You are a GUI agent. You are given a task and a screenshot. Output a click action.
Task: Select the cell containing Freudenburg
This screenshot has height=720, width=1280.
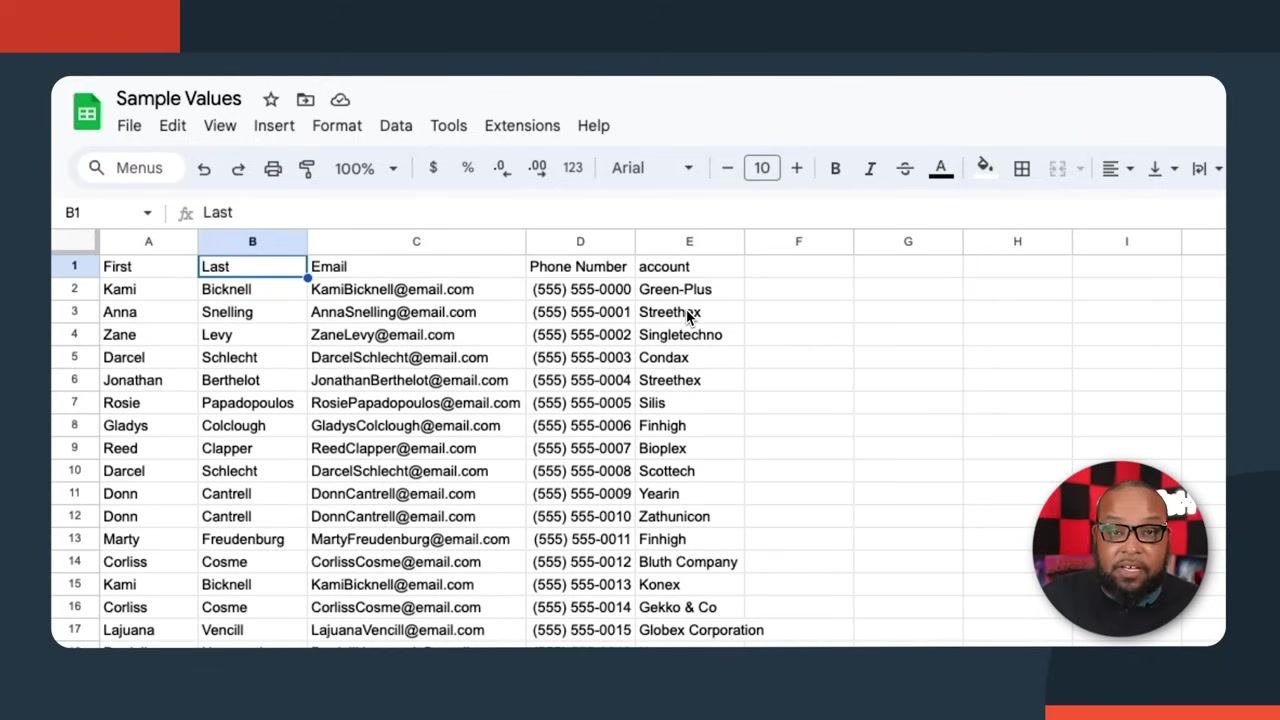(x=252, y=539)
